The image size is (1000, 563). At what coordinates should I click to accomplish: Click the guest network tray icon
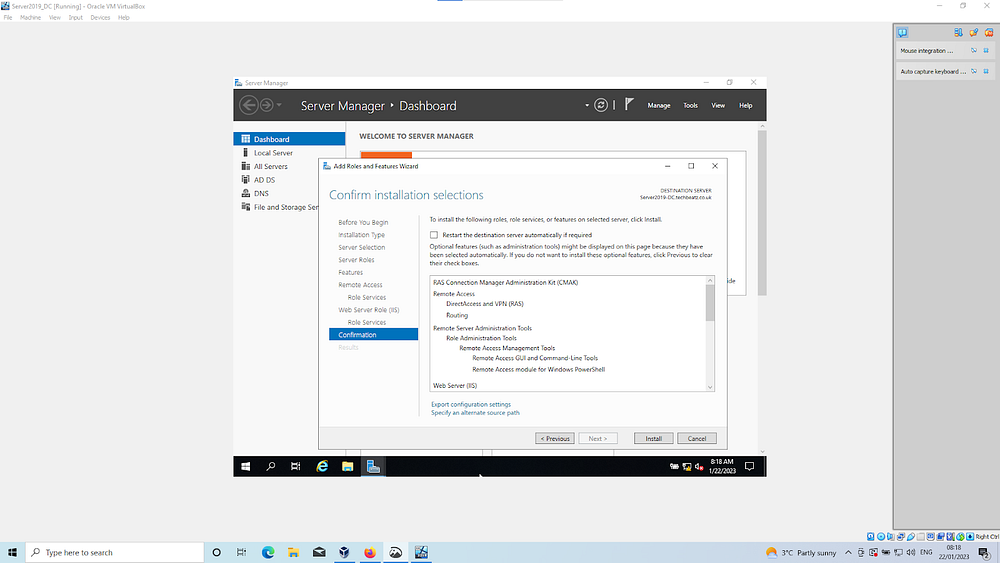point(687,467)
